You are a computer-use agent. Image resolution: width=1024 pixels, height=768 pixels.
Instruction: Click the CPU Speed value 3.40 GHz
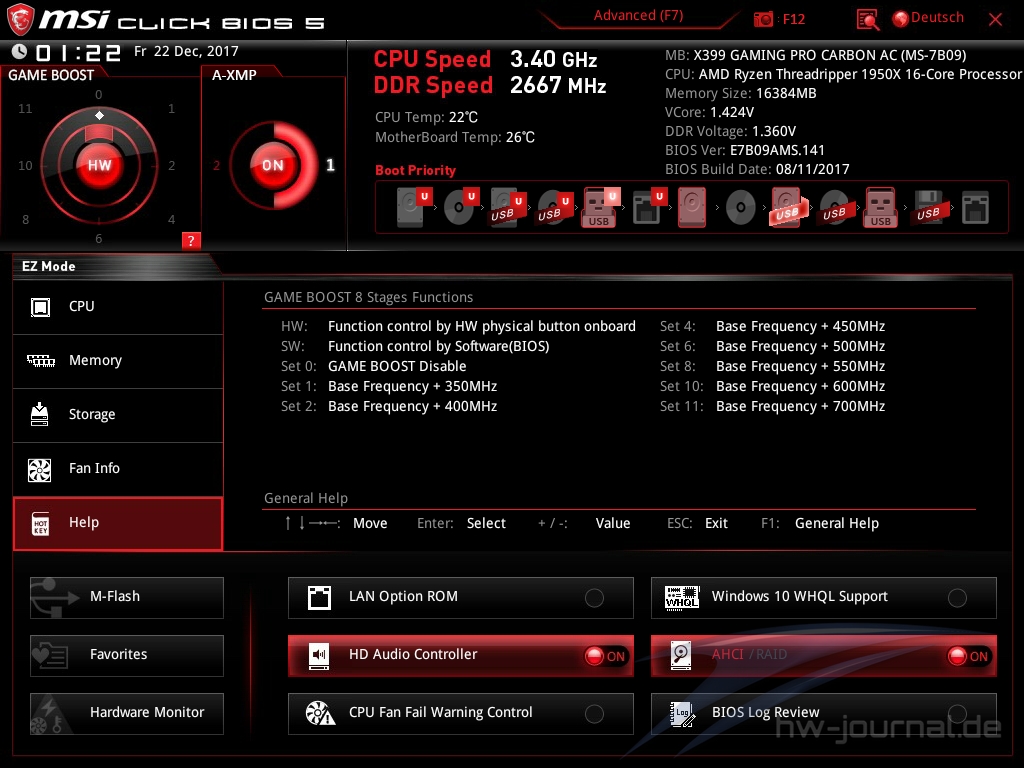[x=554, y=59]
